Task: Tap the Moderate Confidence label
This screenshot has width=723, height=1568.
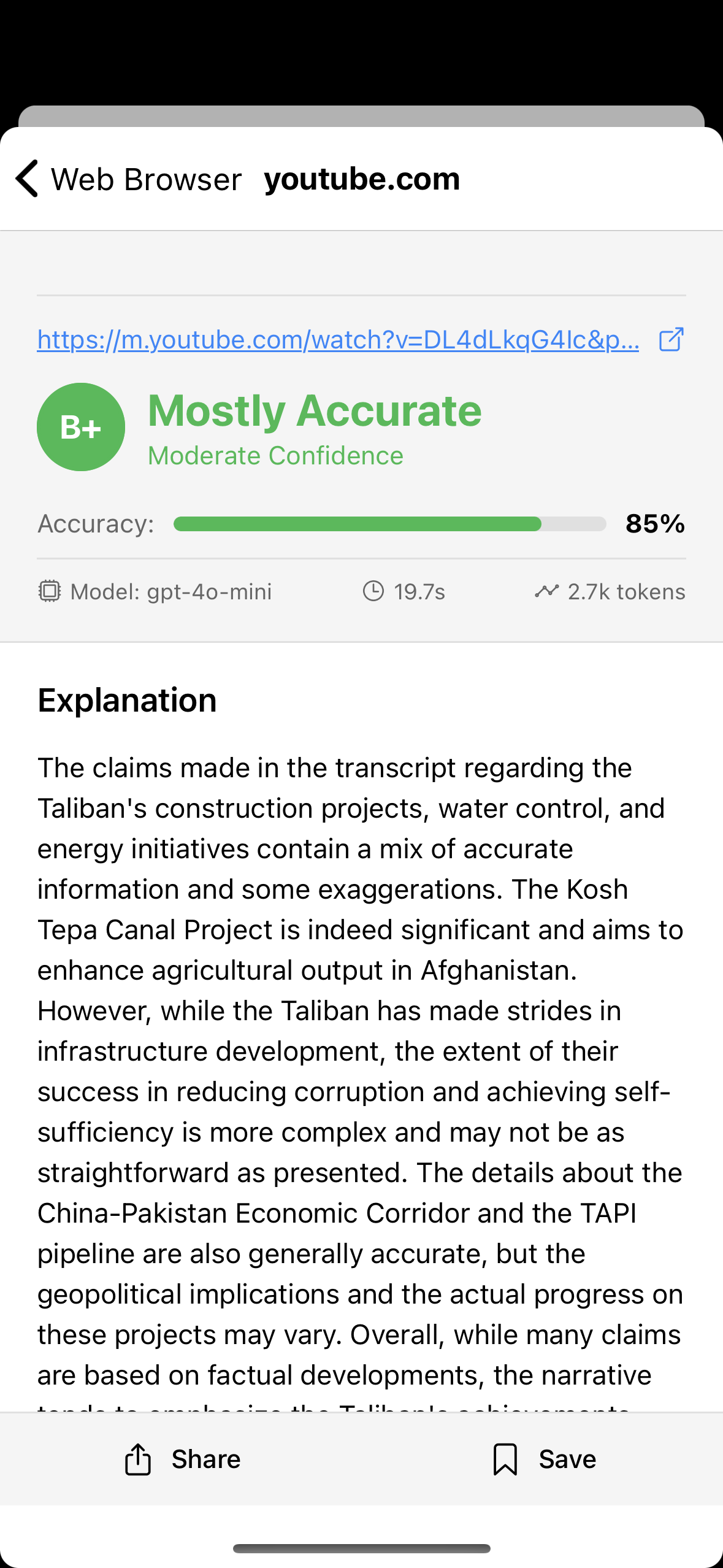Action: (275, 456)
